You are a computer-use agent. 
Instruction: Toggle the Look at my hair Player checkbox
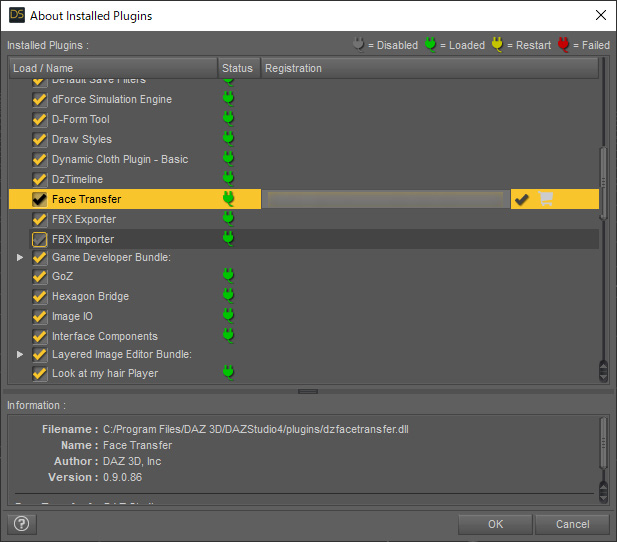(x=40, y=374)
